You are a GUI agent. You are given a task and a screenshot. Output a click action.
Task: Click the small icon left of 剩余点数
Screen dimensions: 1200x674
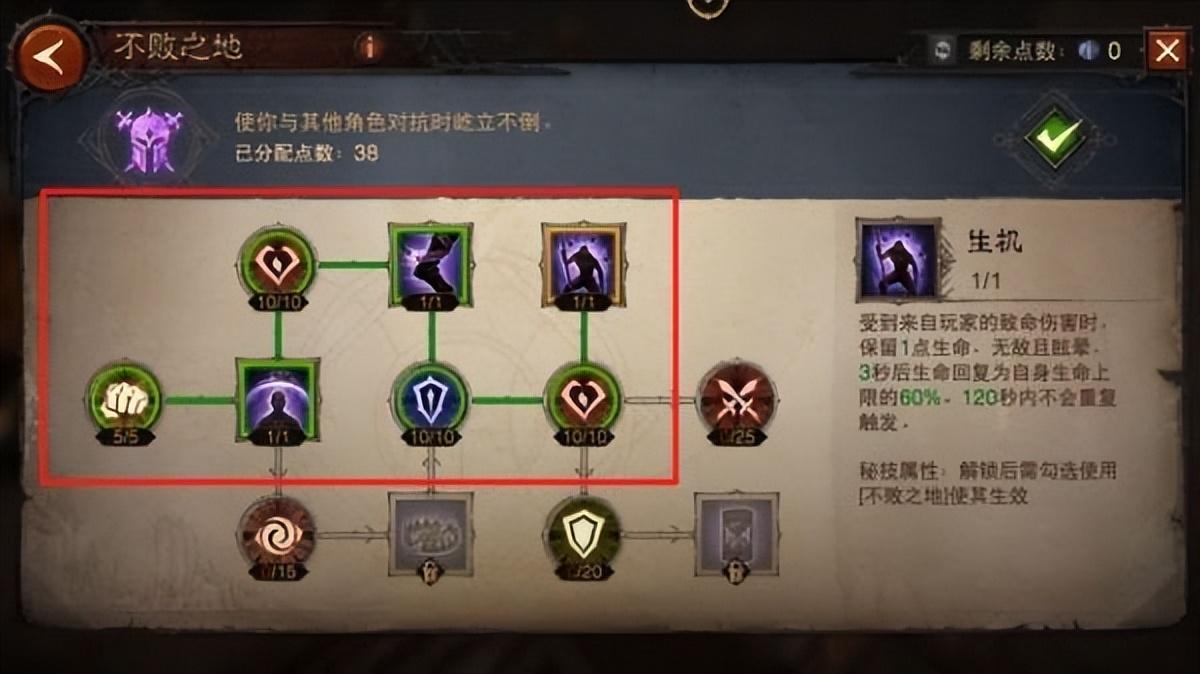[x=940, y=51]
